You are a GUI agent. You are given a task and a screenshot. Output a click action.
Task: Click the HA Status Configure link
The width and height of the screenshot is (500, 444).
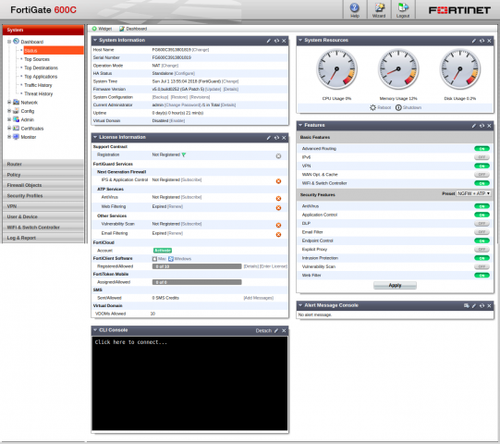(184, 73)
